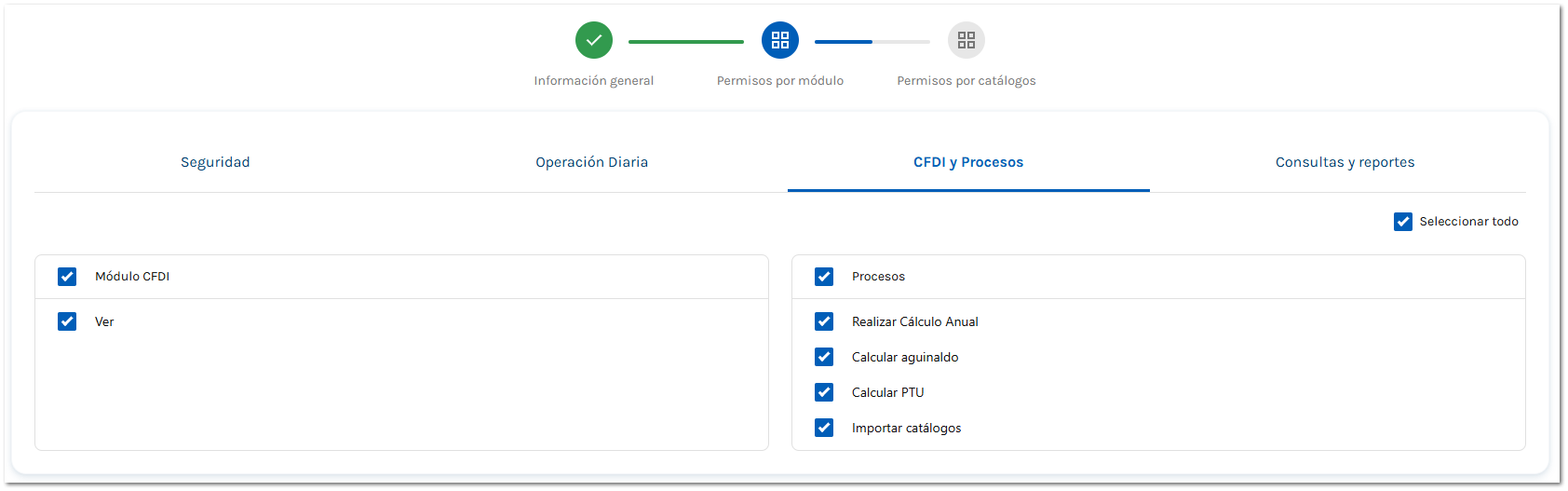This screenshot has width=1568, height=491.
Task: Select the CFDI y Procesos tab
Action: pos(968,162)
